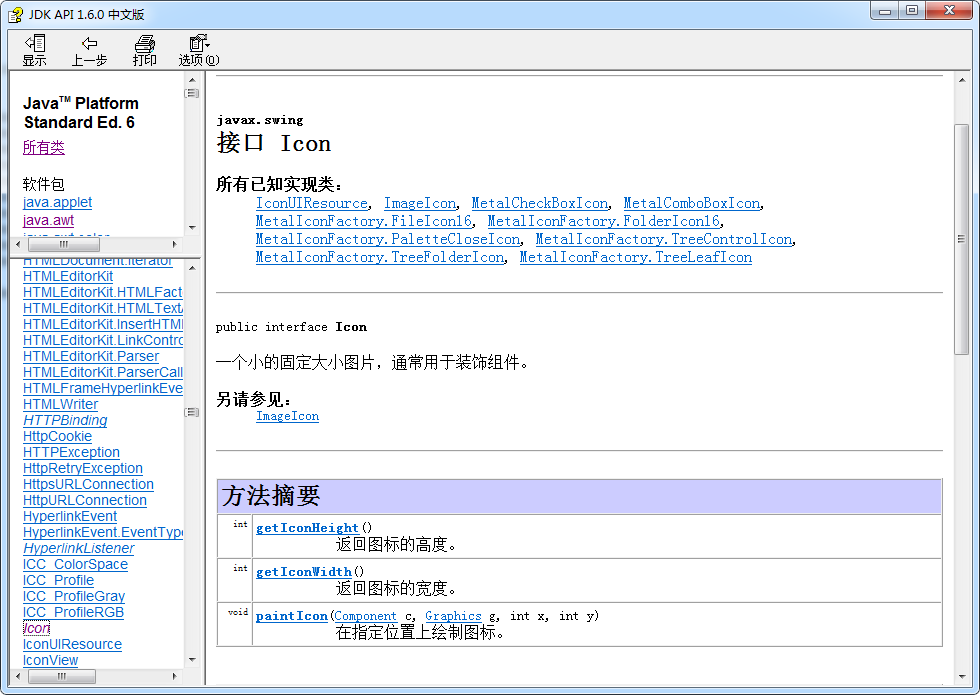Open HttpRetryException class link
Screen dimensions: 980x695
[83, 468]
